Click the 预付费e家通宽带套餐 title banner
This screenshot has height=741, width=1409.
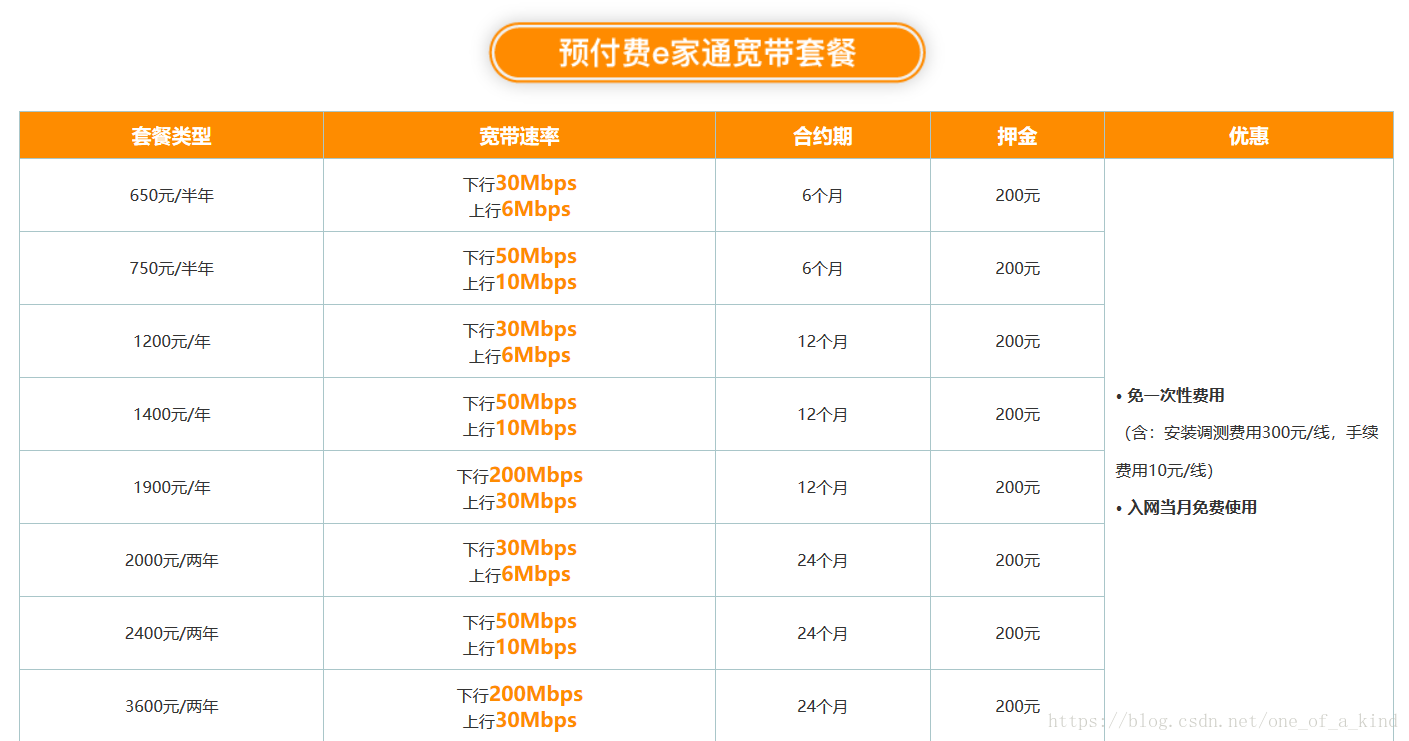point(706,52)
